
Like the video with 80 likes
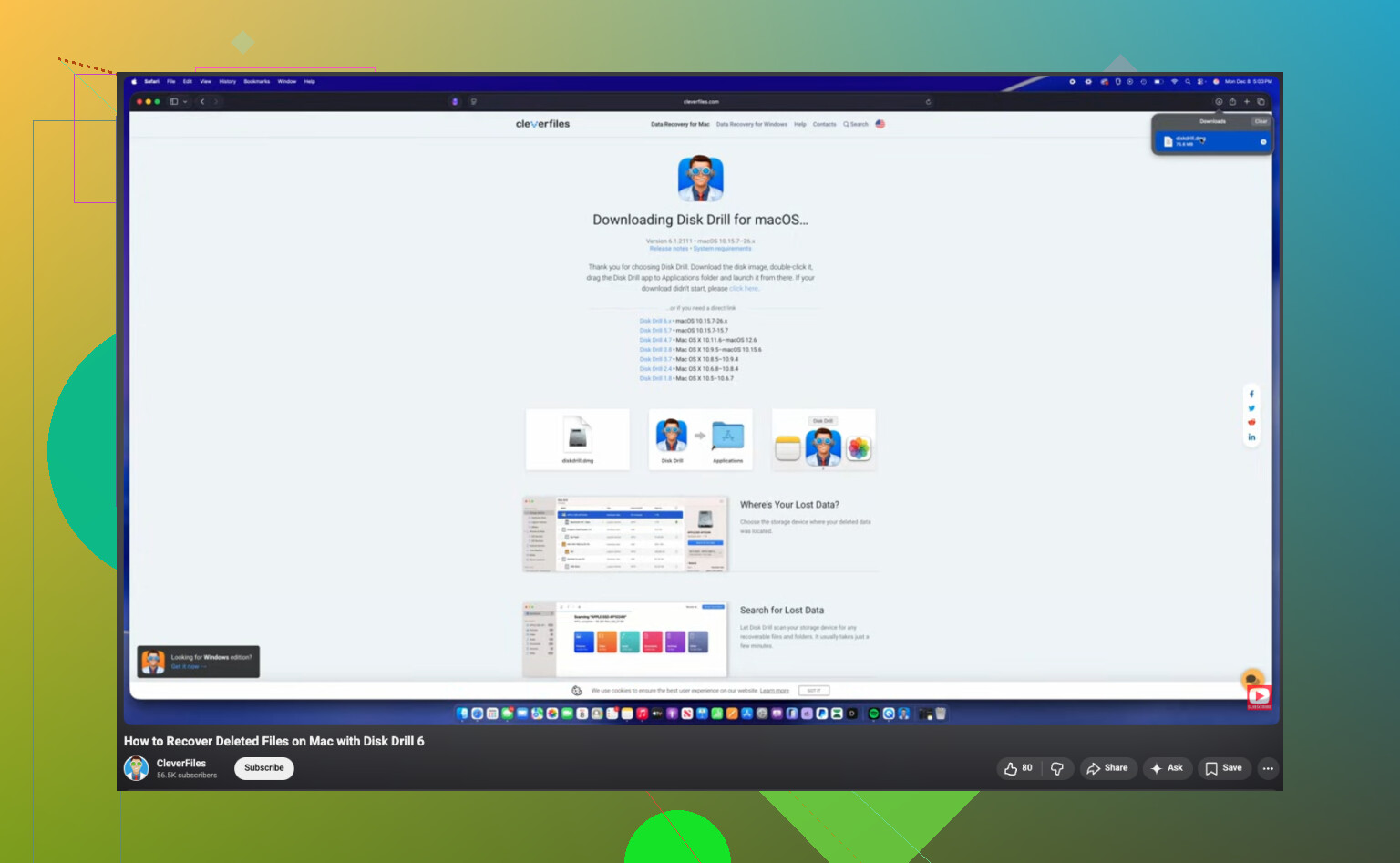point(1018,768)
